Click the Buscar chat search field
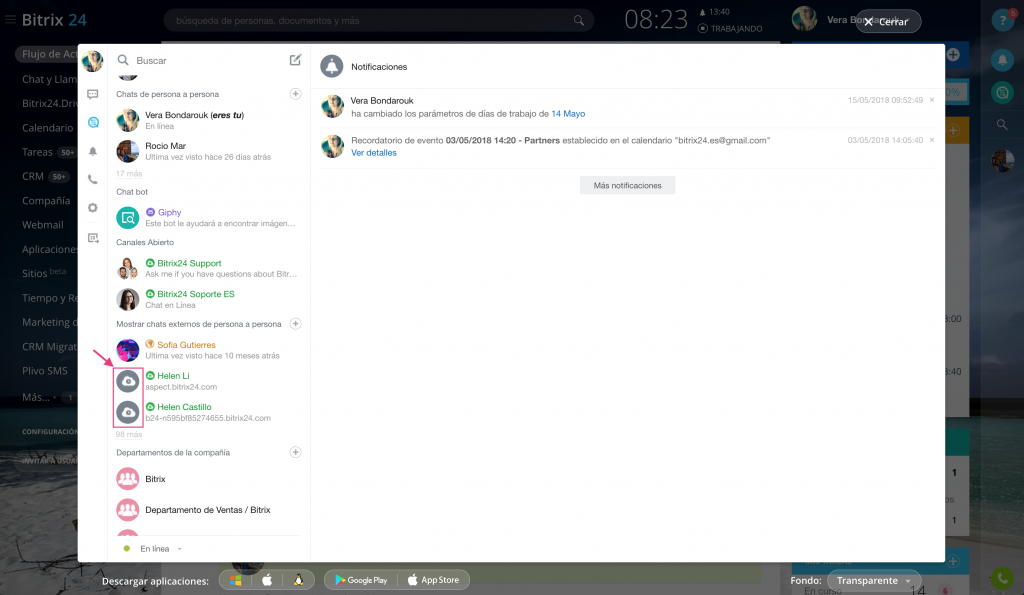This screenshot has height=595, width=1024. (208, 60)
